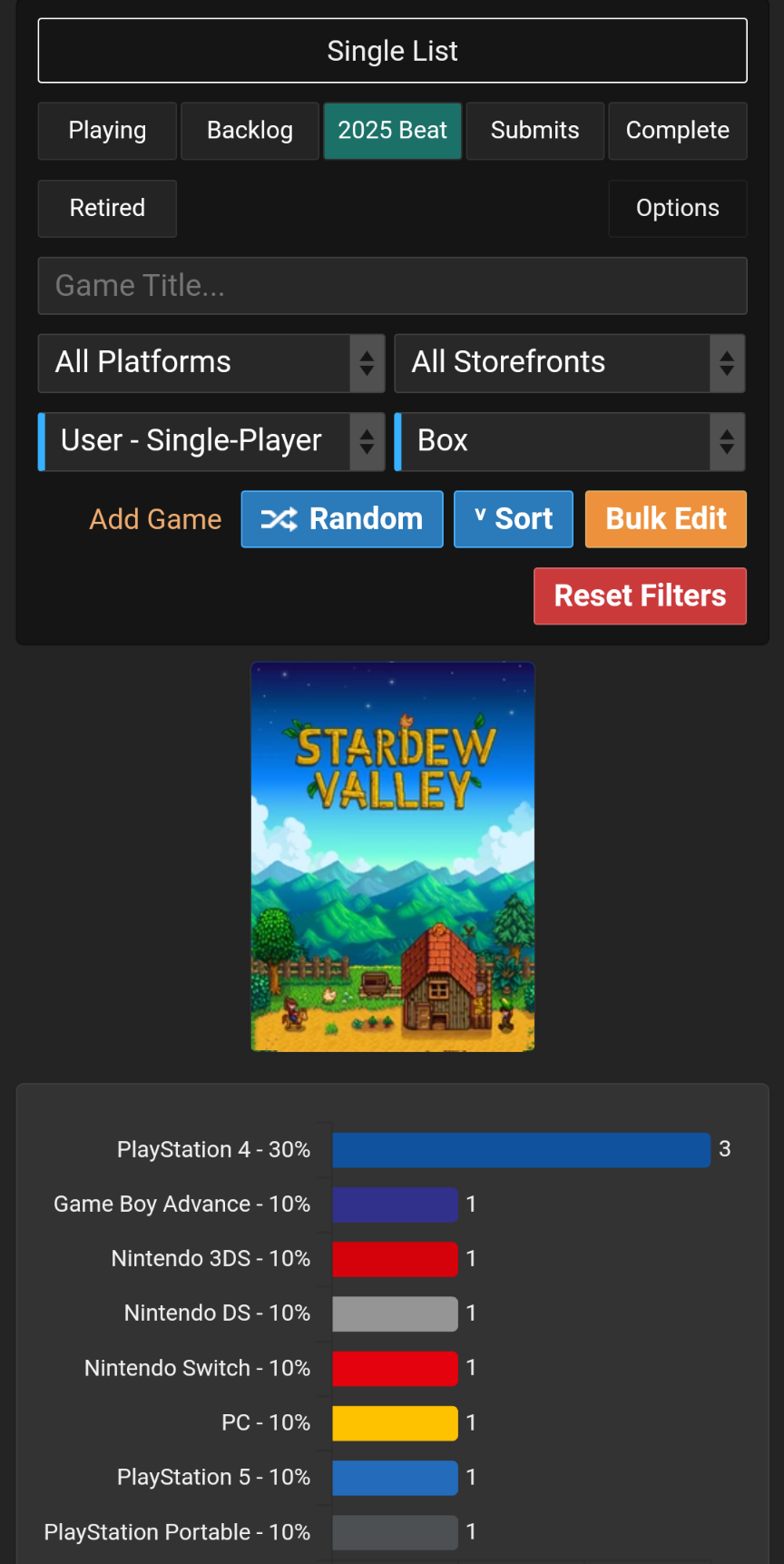This screenshot has height=1564, width=784.
Task: View the Retired tab
Action: [x=107, y=209]
